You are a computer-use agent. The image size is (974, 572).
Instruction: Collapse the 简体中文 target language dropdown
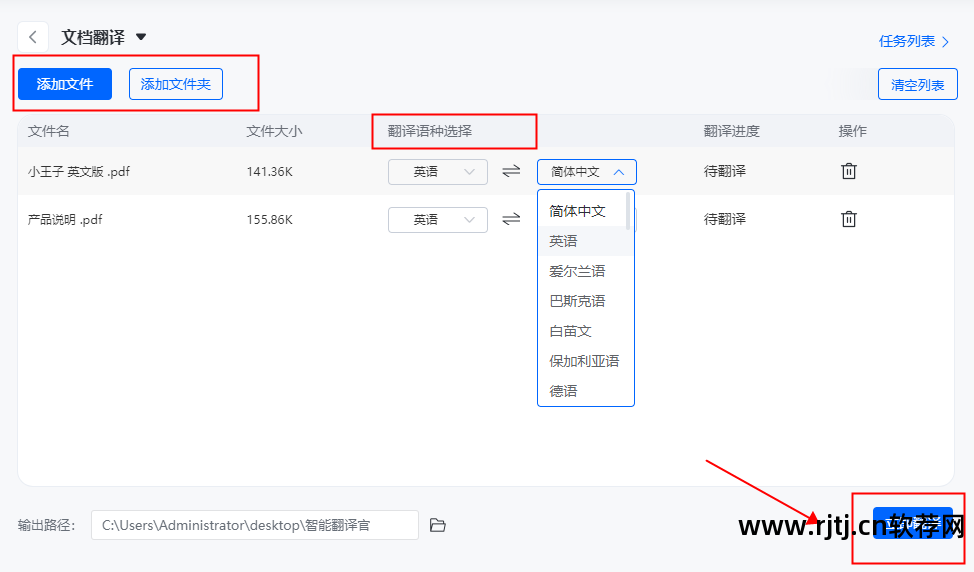coord(587,172)
